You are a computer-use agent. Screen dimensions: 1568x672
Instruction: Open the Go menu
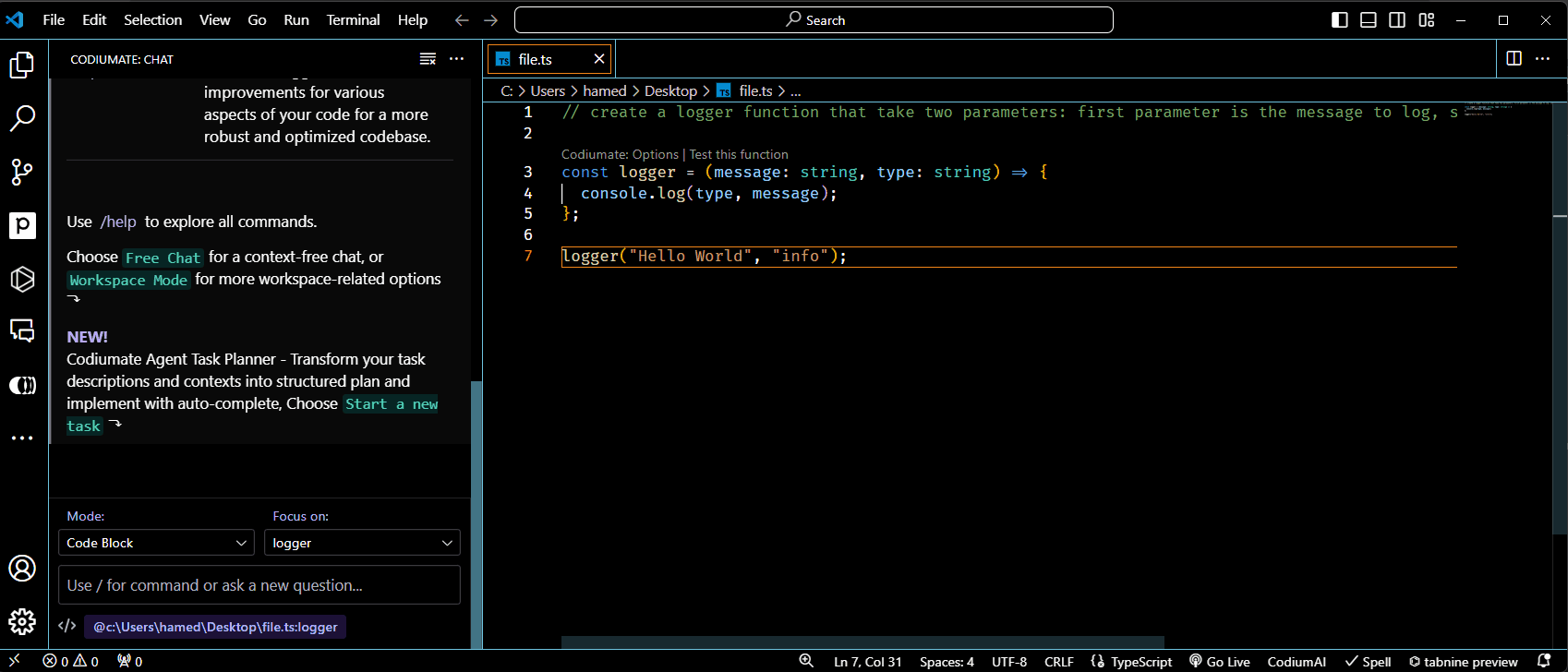(x=257, y=19)
